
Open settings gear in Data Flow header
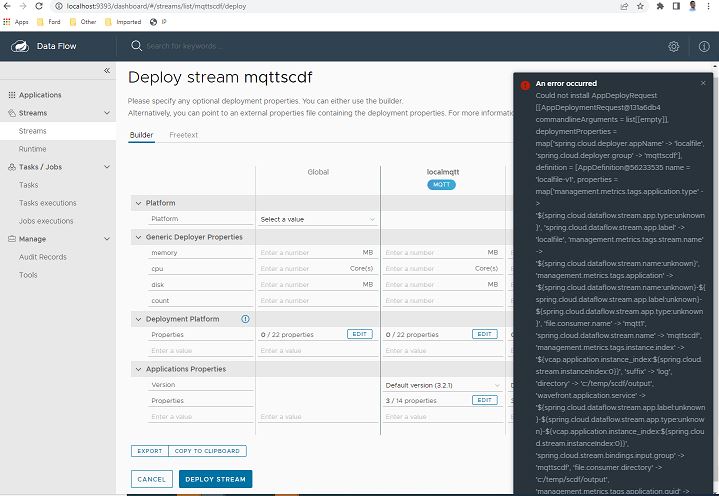coord(673,46)
